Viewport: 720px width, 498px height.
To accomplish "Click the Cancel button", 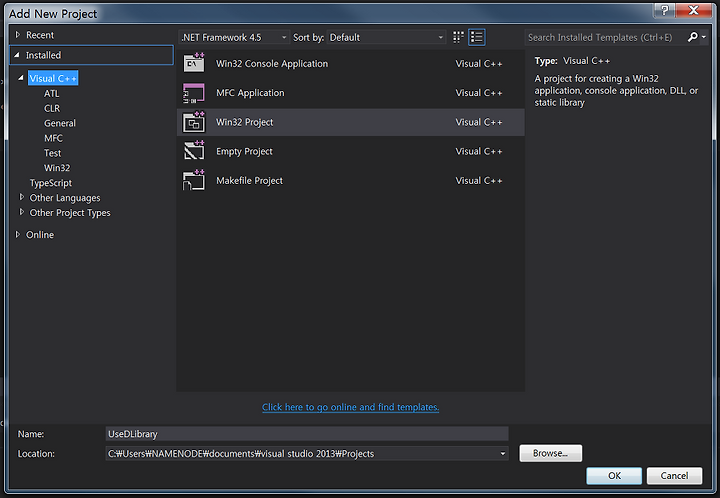I will [x=674, y=476].
